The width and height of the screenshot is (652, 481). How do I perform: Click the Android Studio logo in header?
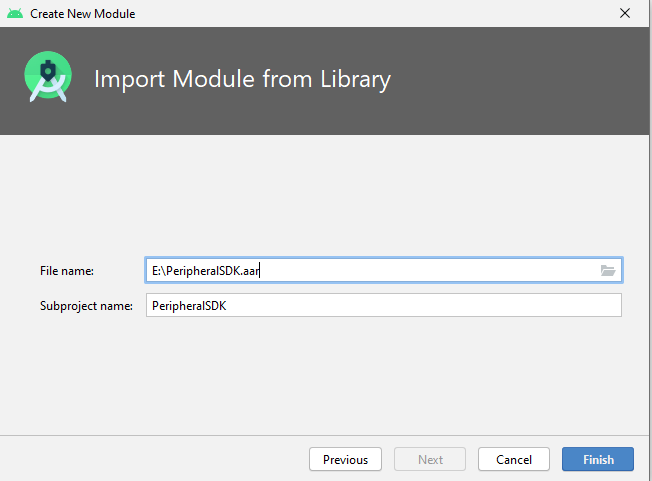(48, 76)
